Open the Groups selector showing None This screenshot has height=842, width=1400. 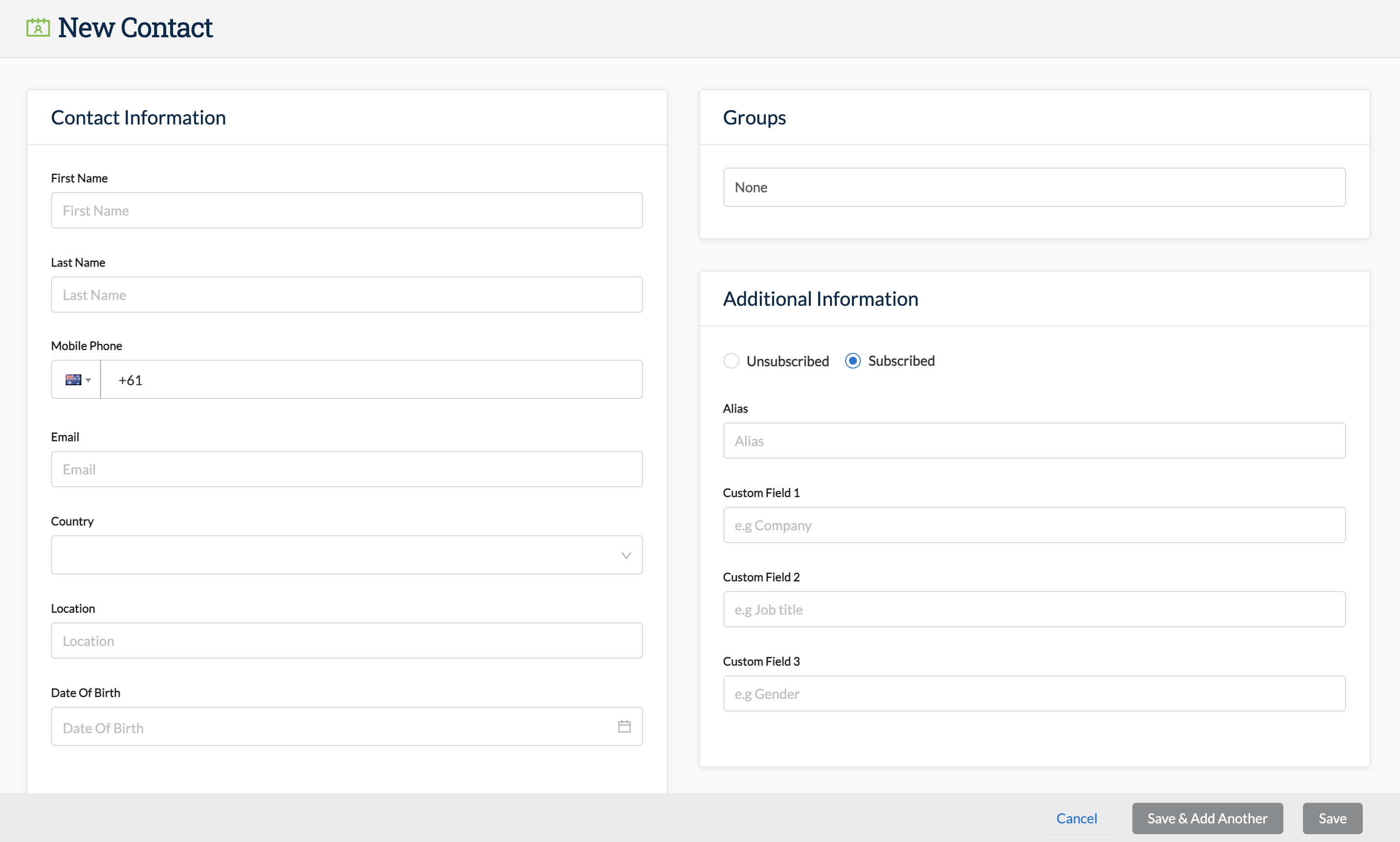pyautogui.click(x=1033, y=187)
